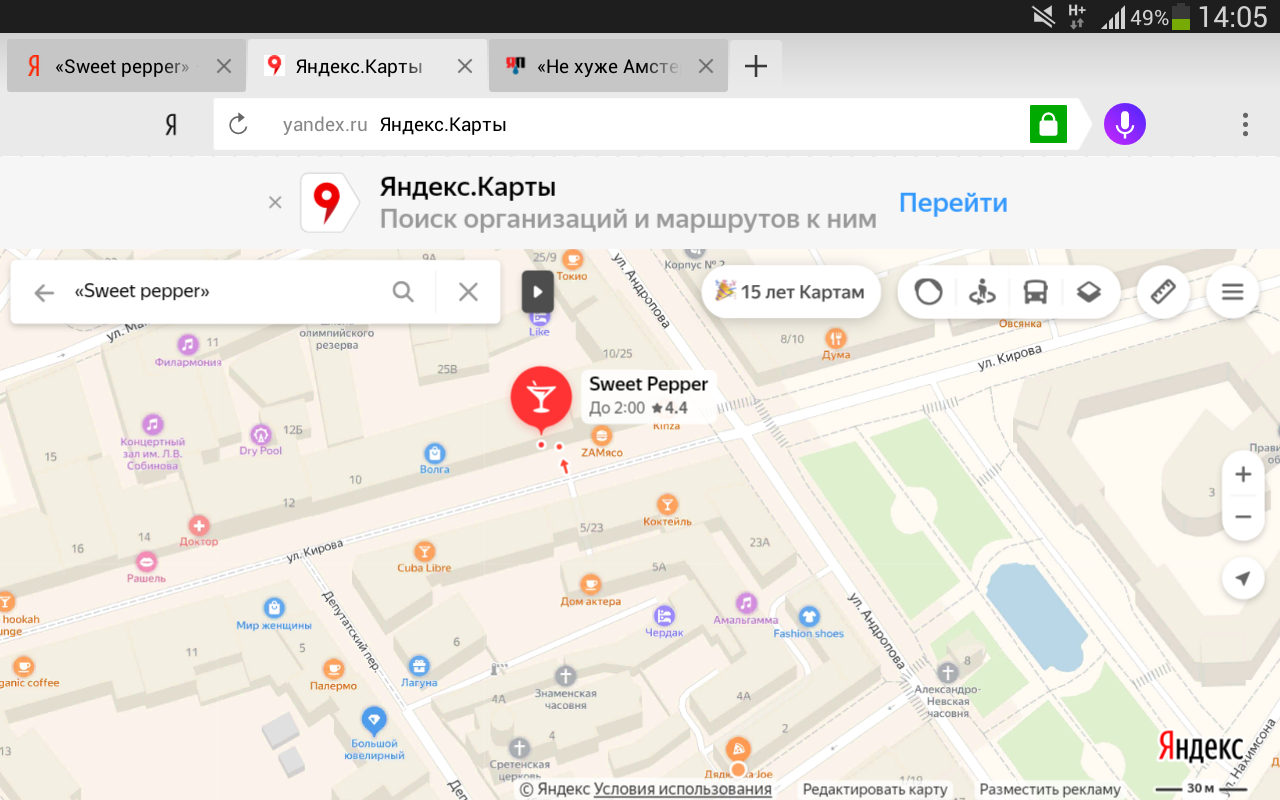The height and width of the screenshot is (800, 1280).
Task: Tap the Яндекс logo on the map
Action: [x=1201, y=746]
